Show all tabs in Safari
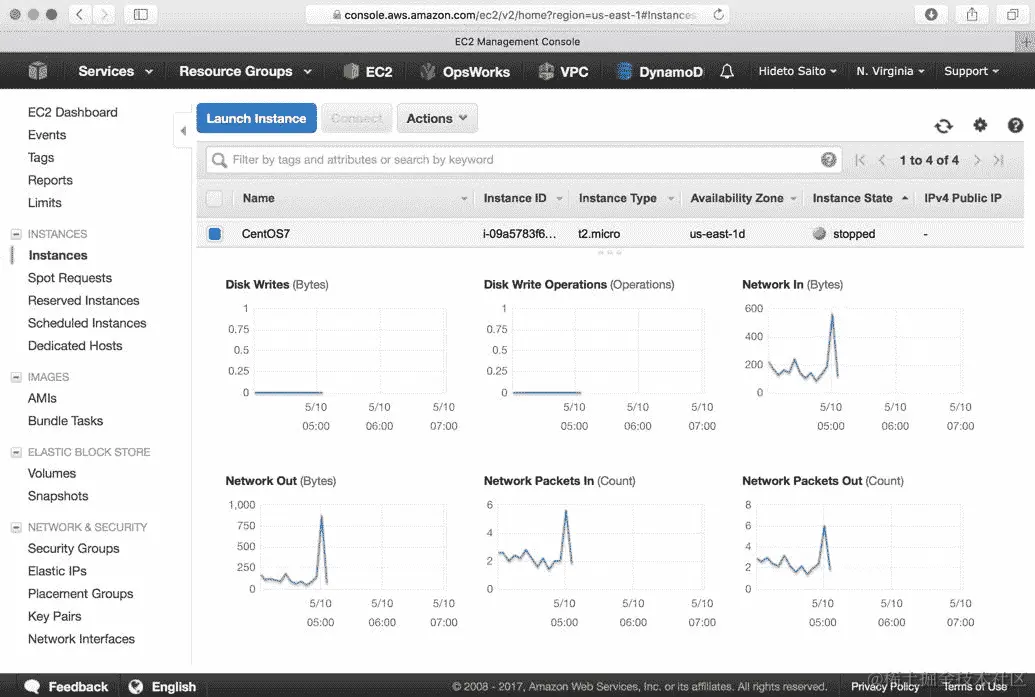Viewport: 1035px width, 697px height. tap(1012, 14)
